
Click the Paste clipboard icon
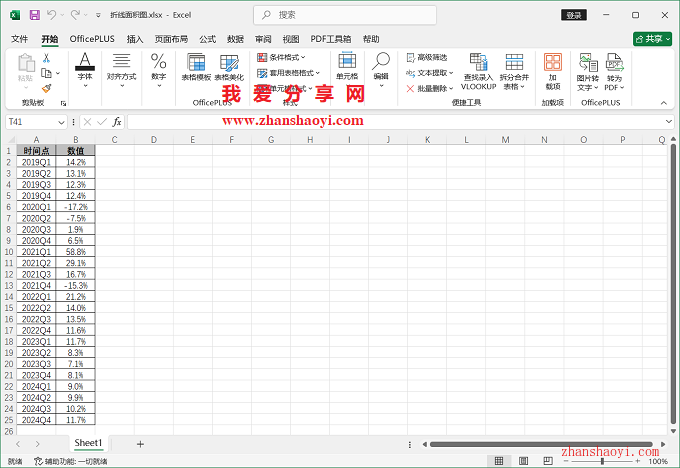pyautogui.click(x=26, y=63)
